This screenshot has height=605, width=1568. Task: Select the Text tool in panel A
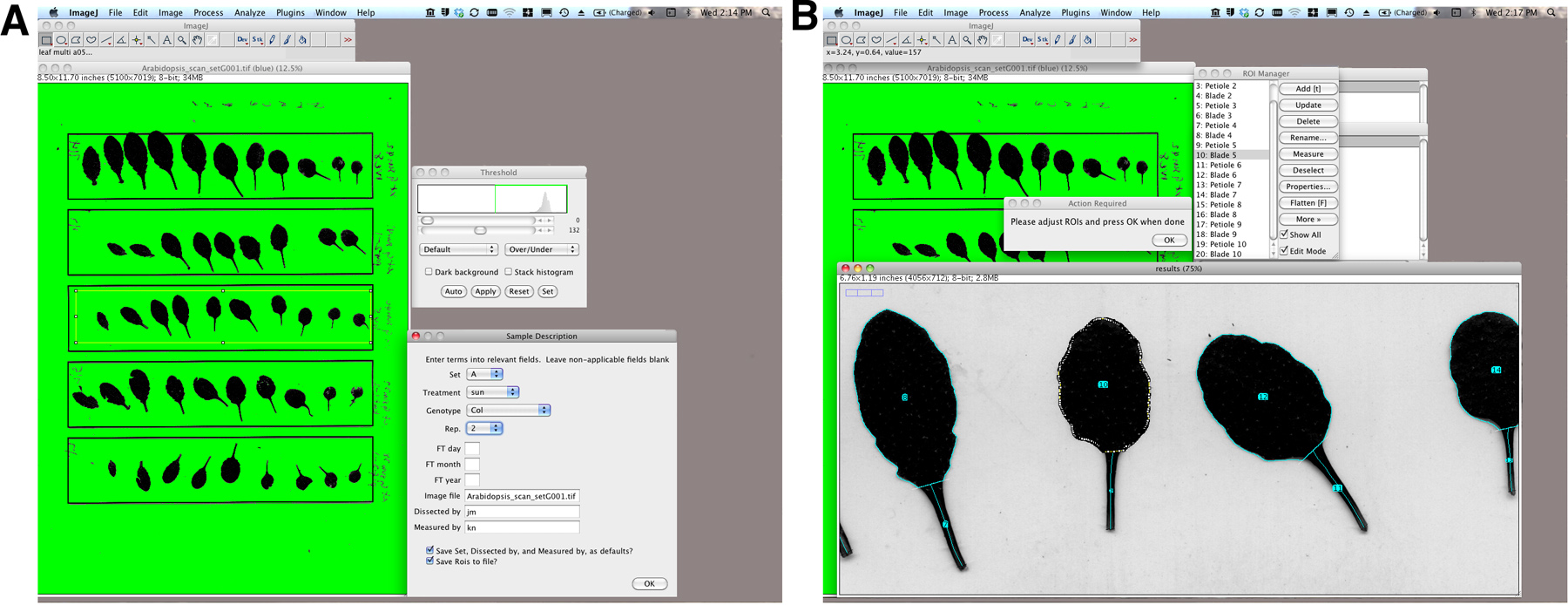(166, 40)
